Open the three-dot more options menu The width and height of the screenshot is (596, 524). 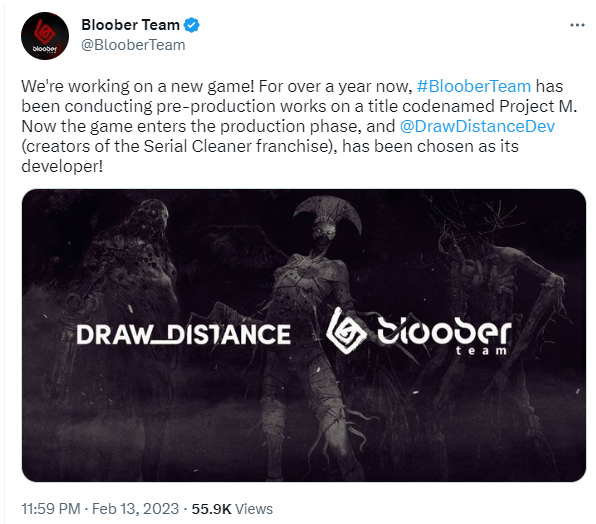[x=577, y=25]
